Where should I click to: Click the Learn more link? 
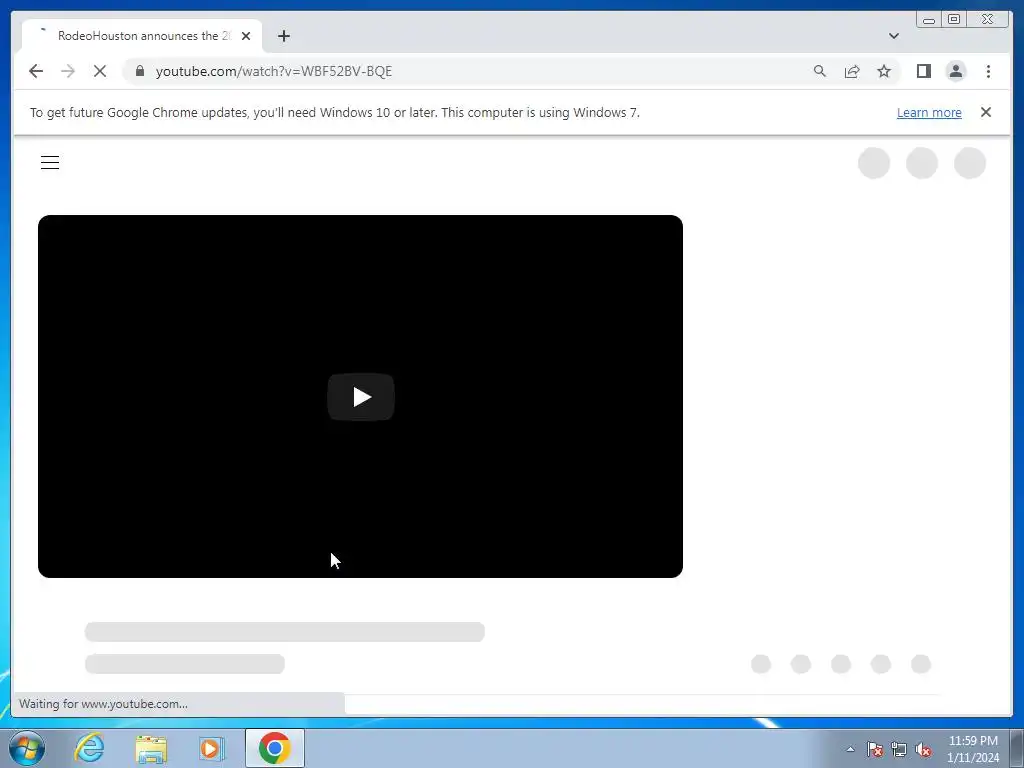tap(929, 112)
